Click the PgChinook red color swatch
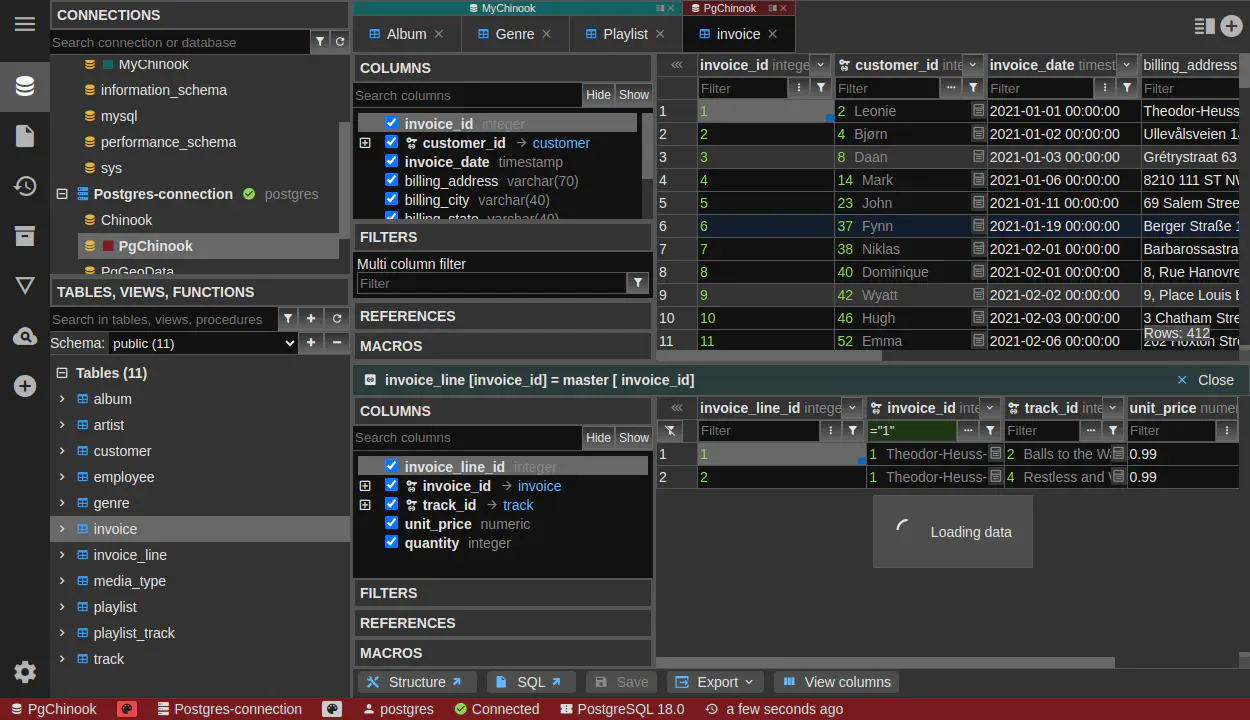Viewport: 1250px width, 720px height. [x=108, y=246]
